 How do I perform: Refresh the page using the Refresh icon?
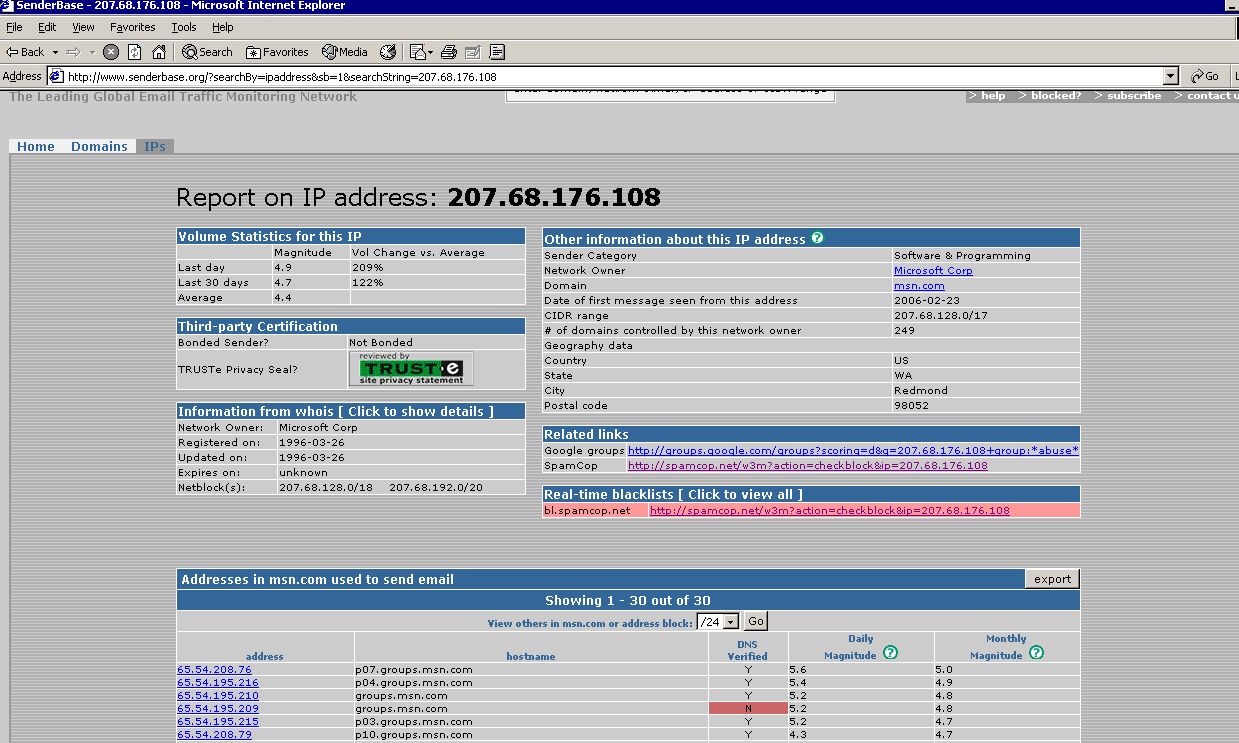[135, 52]
